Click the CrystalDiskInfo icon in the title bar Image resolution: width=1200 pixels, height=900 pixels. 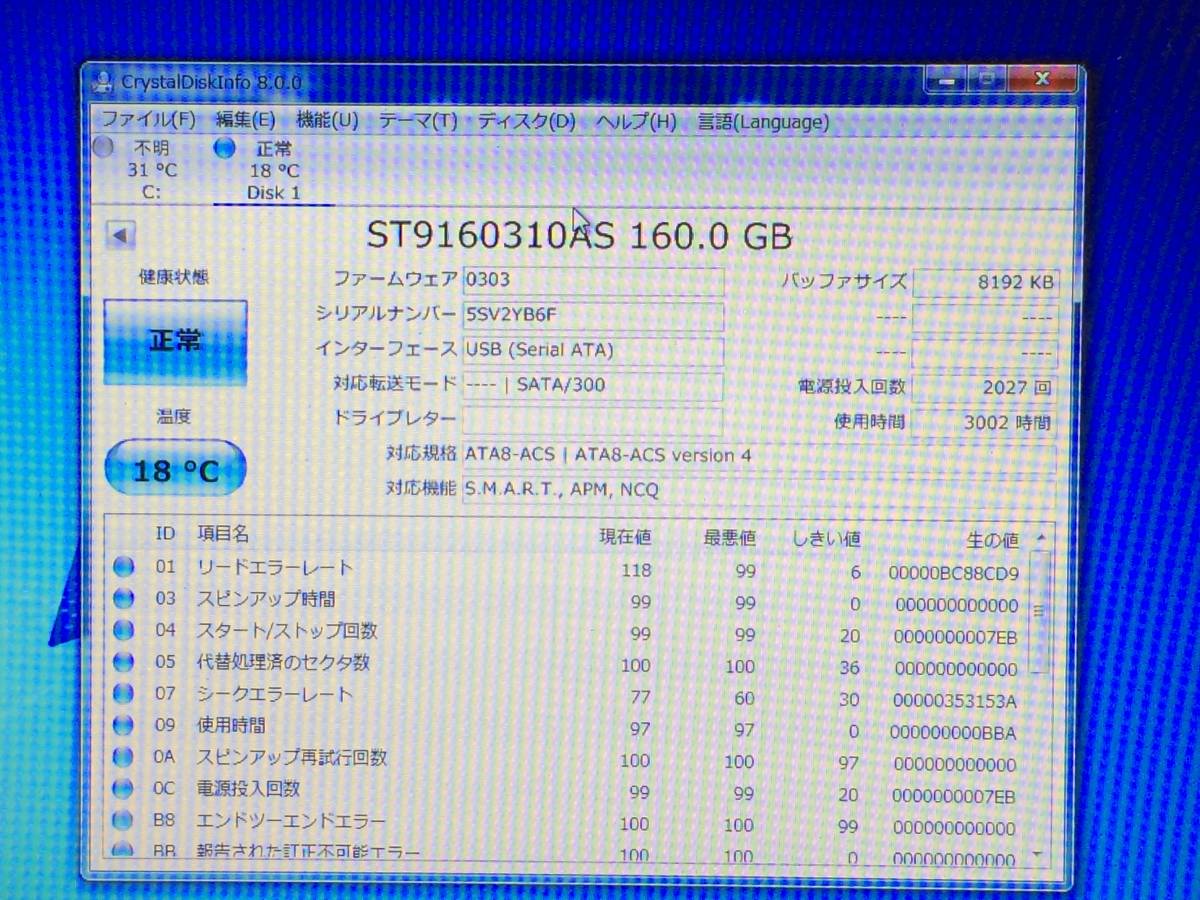102,81
